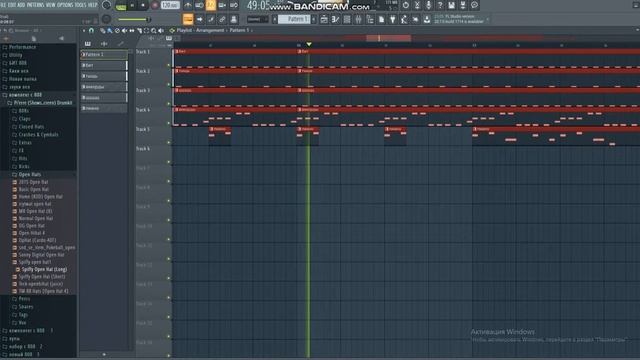640x360 pixels.
Task: Open the playlist options menu arrow
Action: [84, 31]
